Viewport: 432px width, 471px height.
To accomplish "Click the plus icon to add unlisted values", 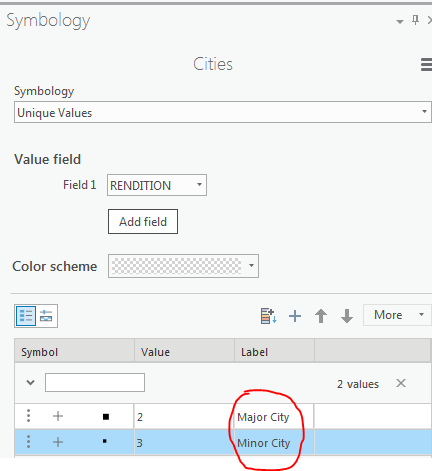I will tap(295, 316).
